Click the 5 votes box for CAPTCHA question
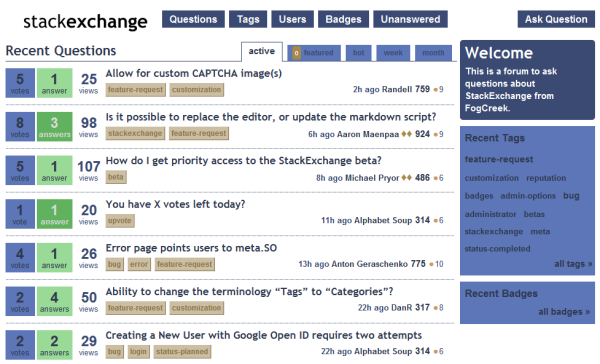The height and width of the screenshot is (364, 600). coord(20,83)
